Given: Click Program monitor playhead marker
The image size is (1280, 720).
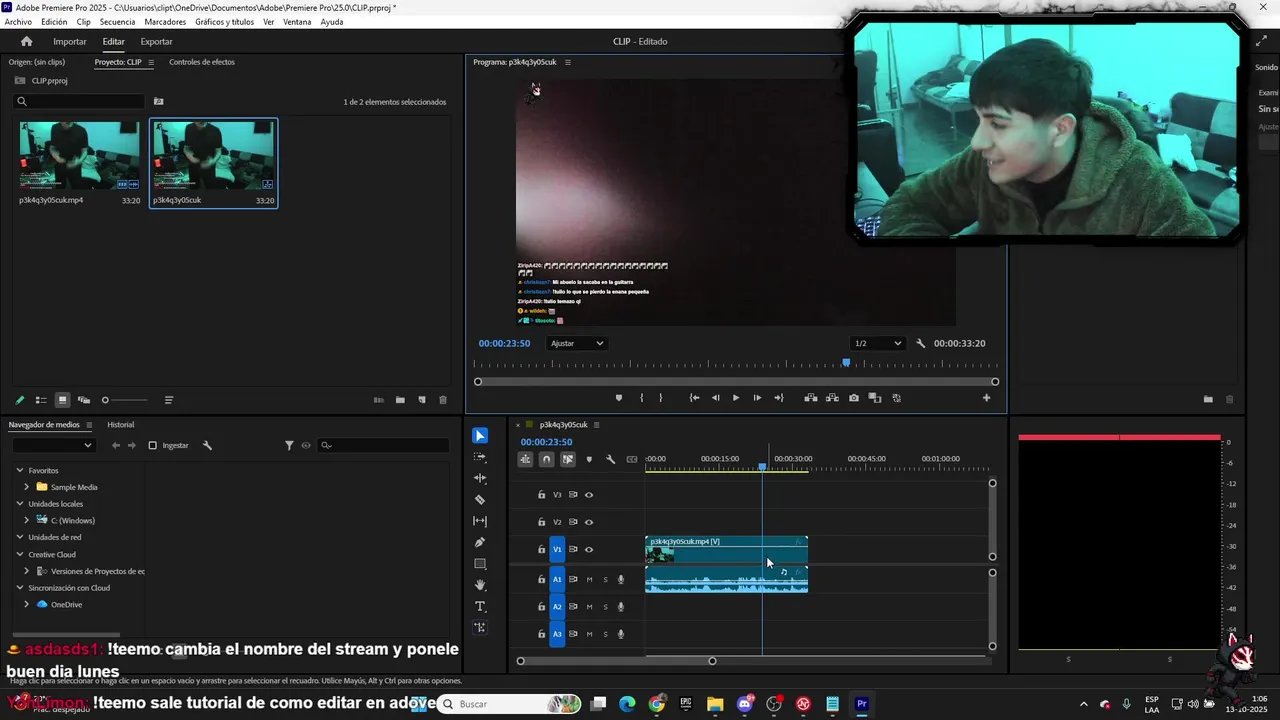Looking at the screenshot, I should (846, 363).
